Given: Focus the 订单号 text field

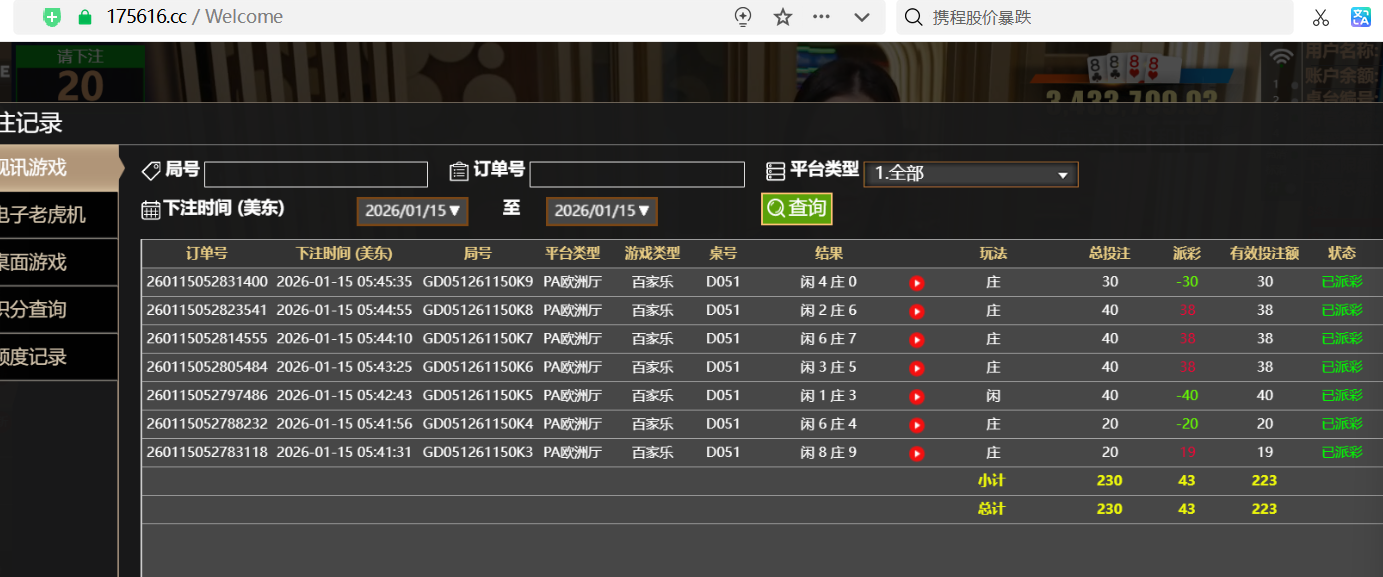Looking at the screenshot, I should (636, 175).
